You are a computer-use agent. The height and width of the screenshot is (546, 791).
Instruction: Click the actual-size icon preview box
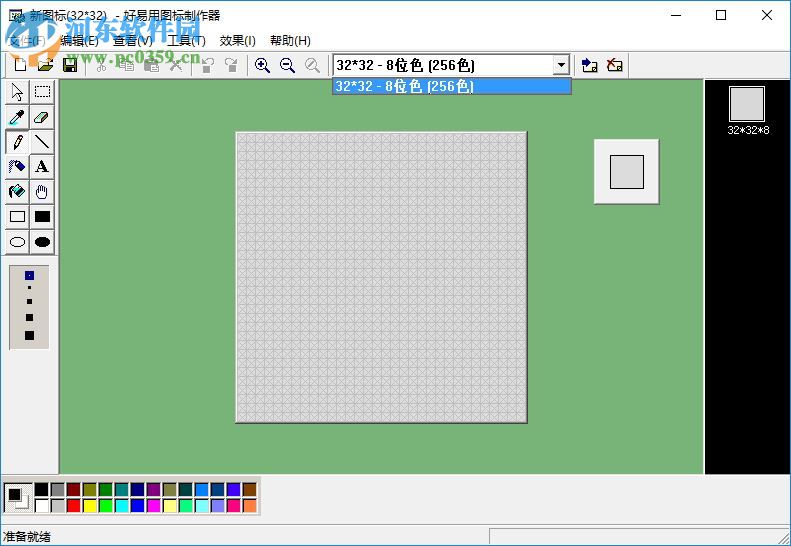(x=627, y=172)
